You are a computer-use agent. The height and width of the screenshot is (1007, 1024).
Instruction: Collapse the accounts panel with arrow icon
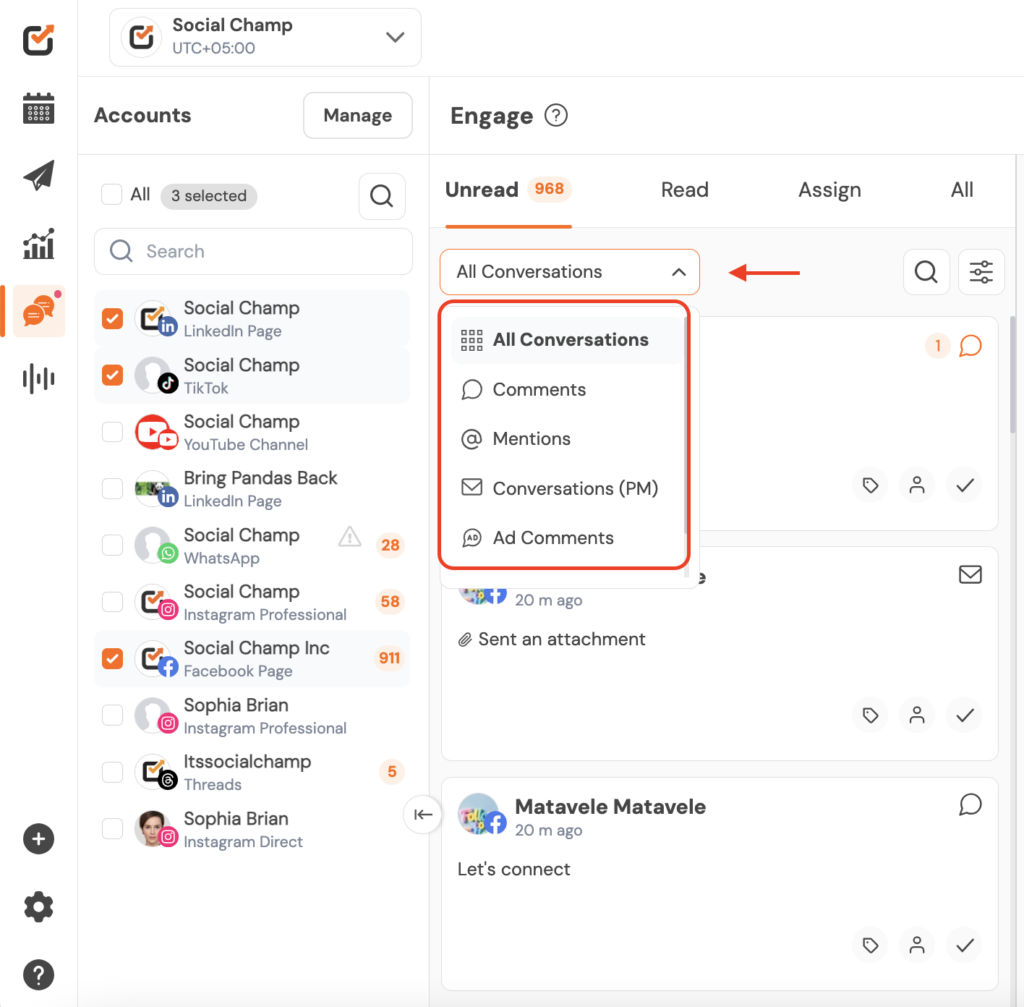[423, 814]
